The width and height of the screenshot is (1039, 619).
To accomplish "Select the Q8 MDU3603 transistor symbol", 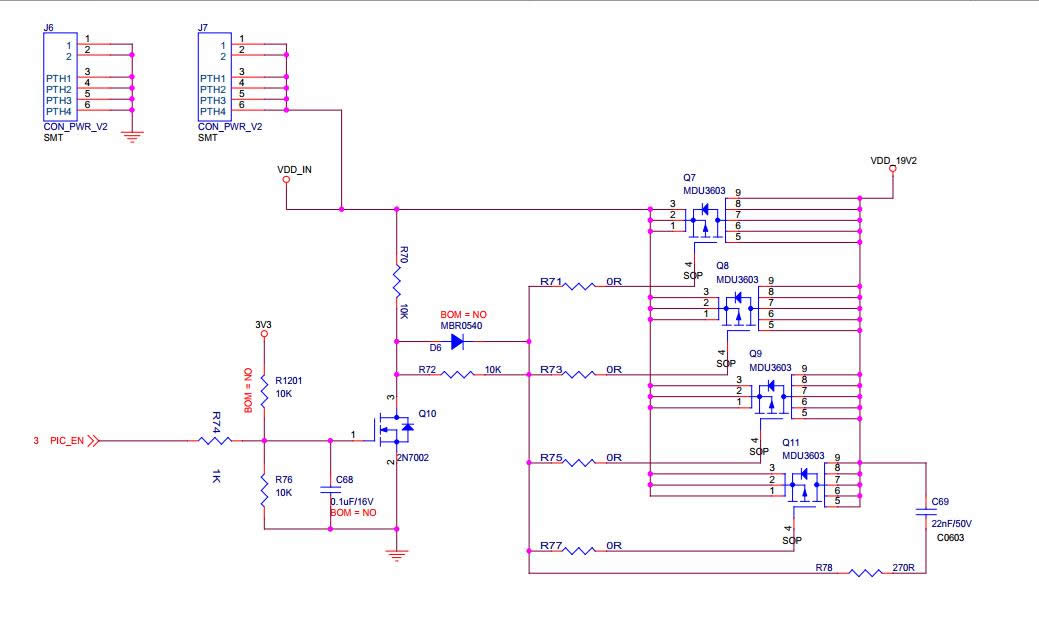I will coord(738,305).
